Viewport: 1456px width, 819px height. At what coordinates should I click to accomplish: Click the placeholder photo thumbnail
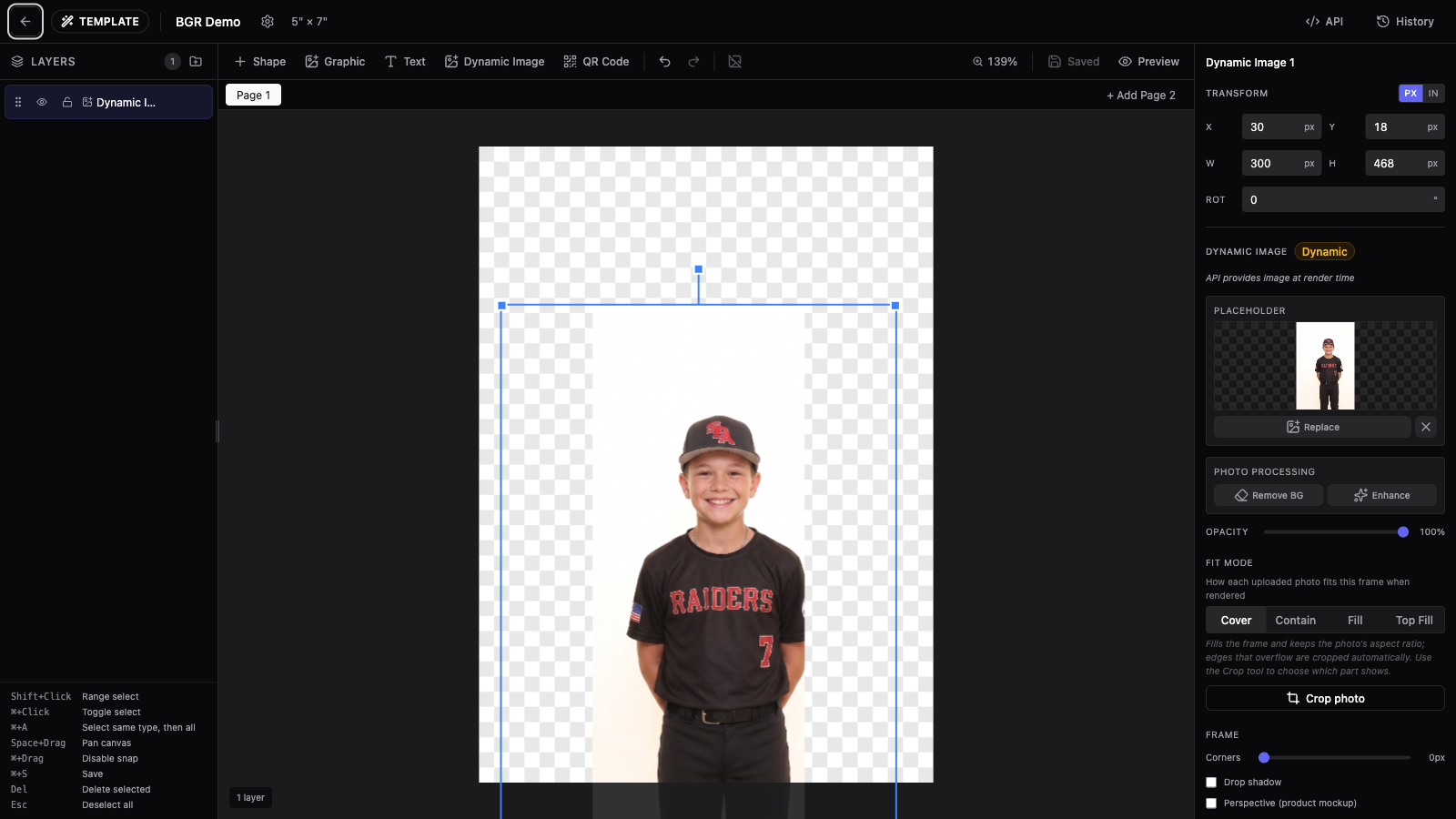pyautogui.click(x=1325, y=366)
